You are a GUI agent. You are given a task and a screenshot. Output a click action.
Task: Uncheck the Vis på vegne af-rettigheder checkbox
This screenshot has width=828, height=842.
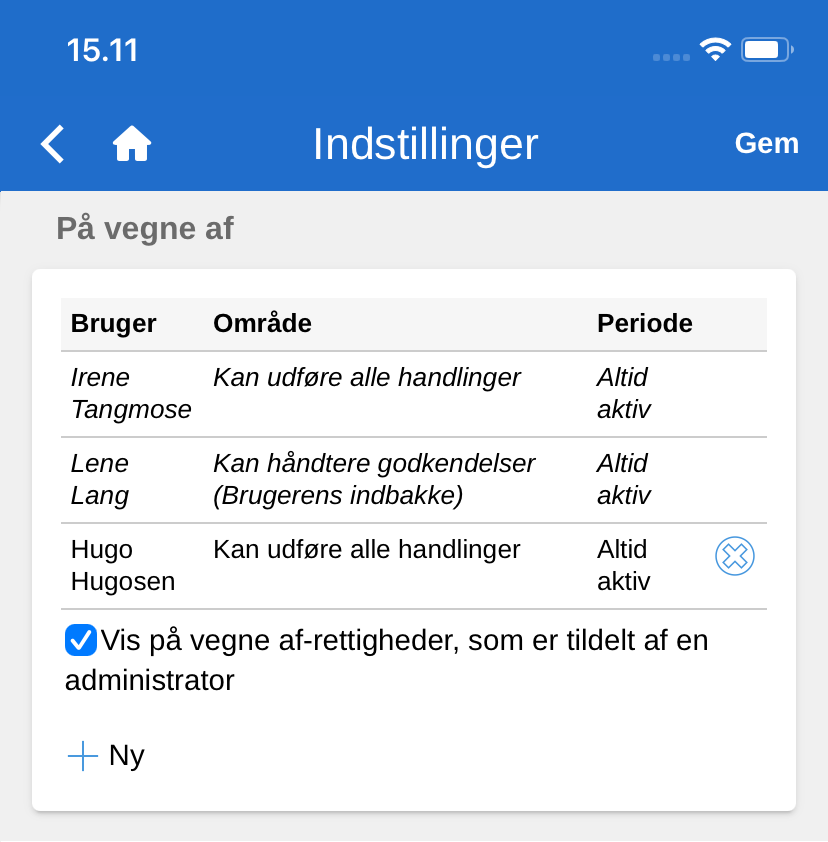click(x=81, y=640)
